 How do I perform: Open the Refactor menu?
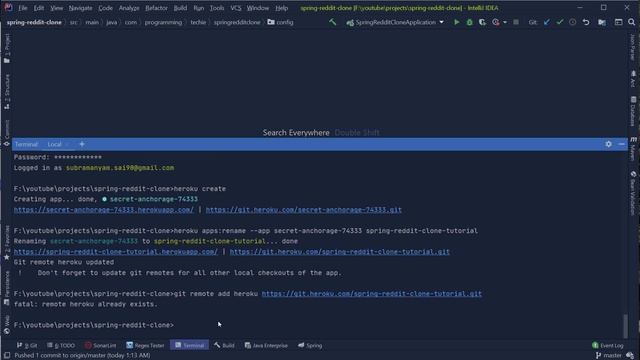pyautogui.click(x=156, y=8)
